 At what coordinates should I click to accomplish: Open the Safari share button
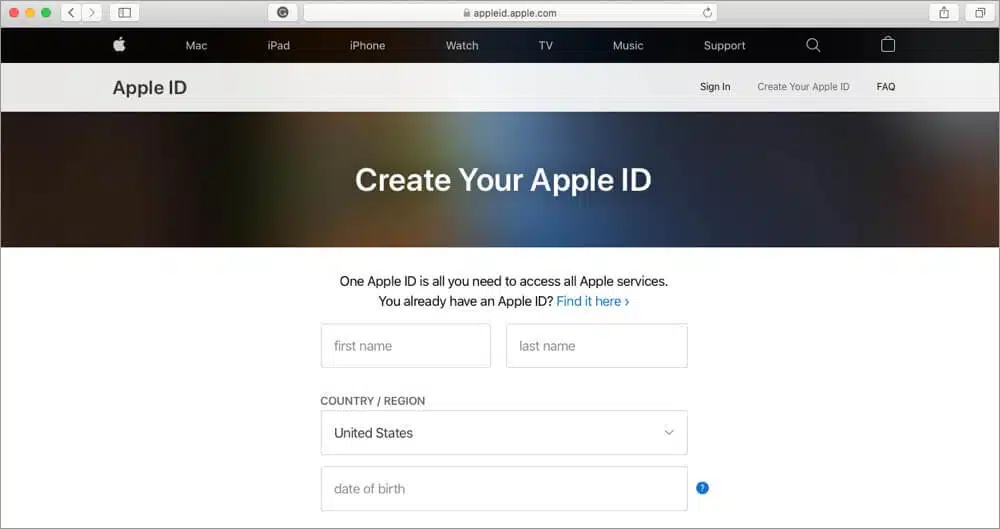(944, 12)
